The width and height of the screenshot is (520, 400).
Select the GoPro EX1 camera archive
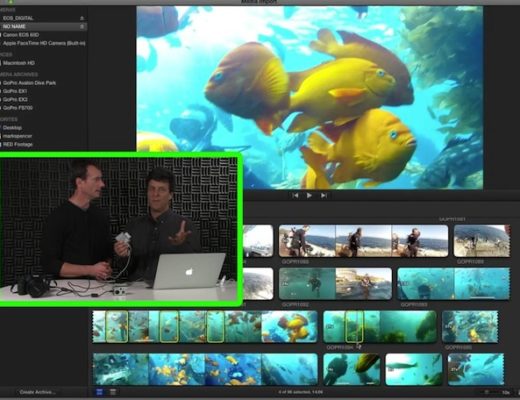[x=15, y=91]
